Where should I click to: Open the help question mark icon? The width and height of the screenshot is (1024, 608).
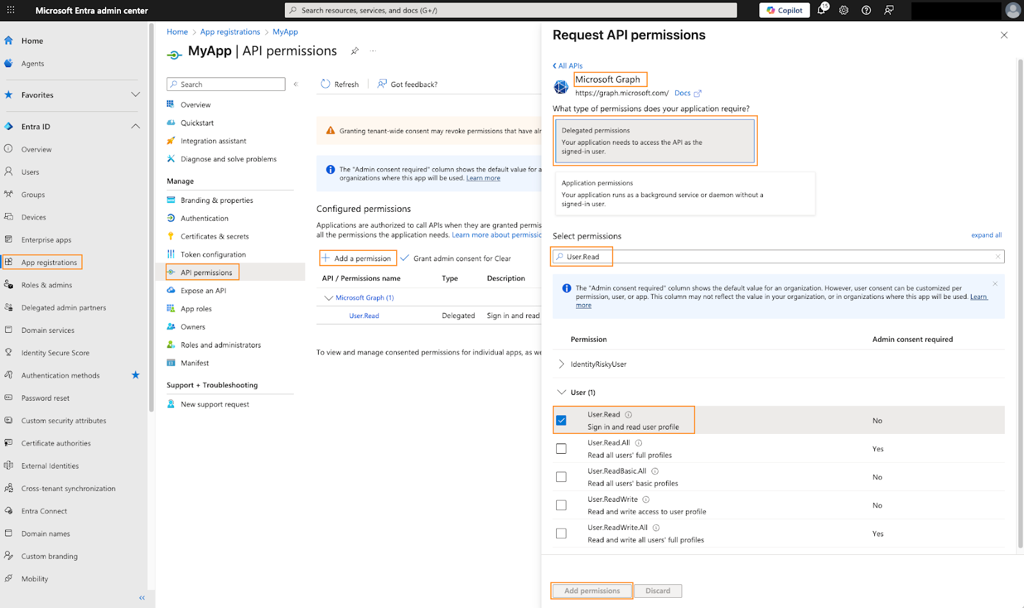[x=866, y=10]
